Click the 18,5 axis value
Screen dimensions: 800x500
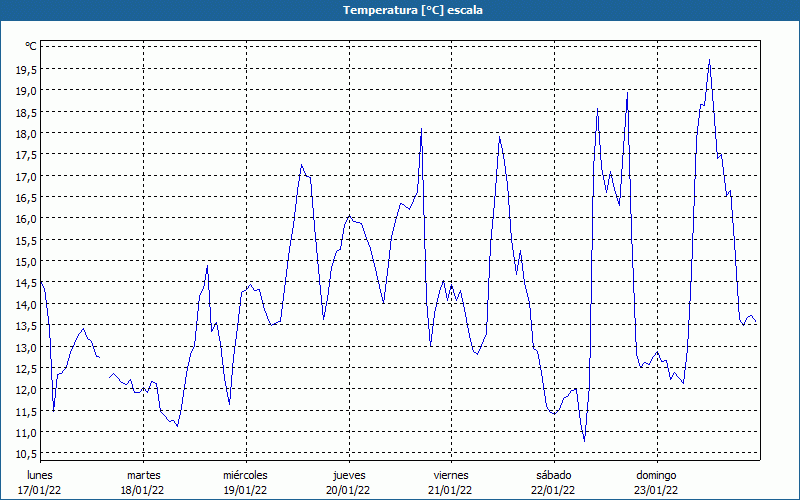[26, 113]
